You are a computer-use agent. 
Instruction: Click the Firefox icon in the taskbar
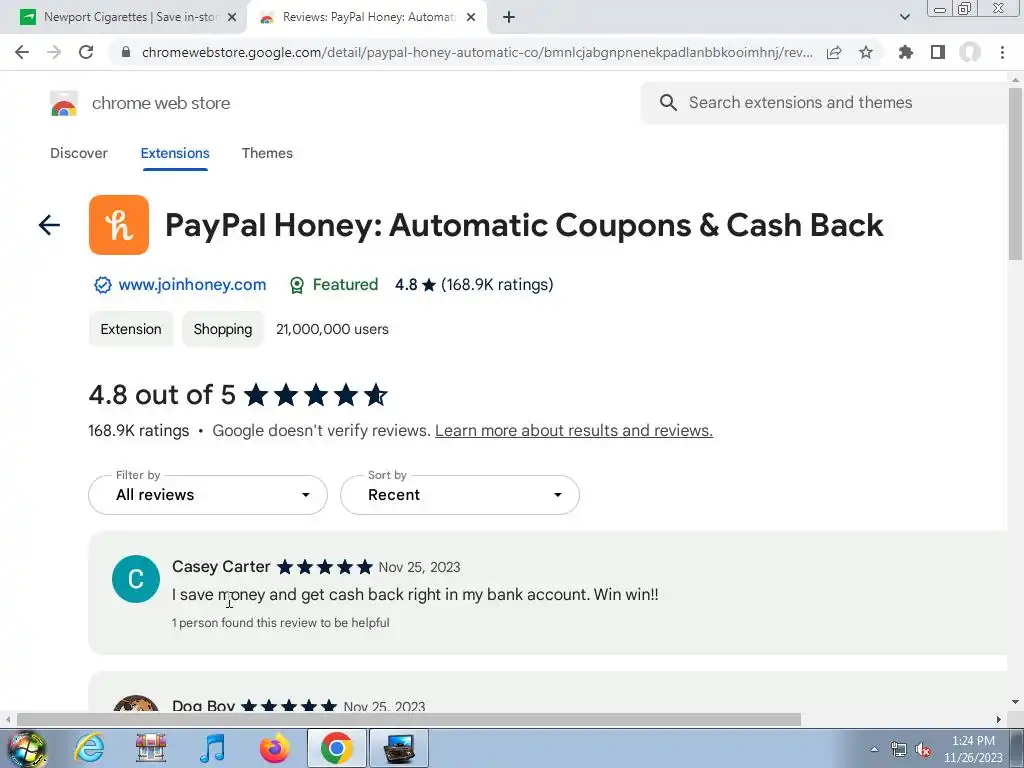tap(274, 748)
